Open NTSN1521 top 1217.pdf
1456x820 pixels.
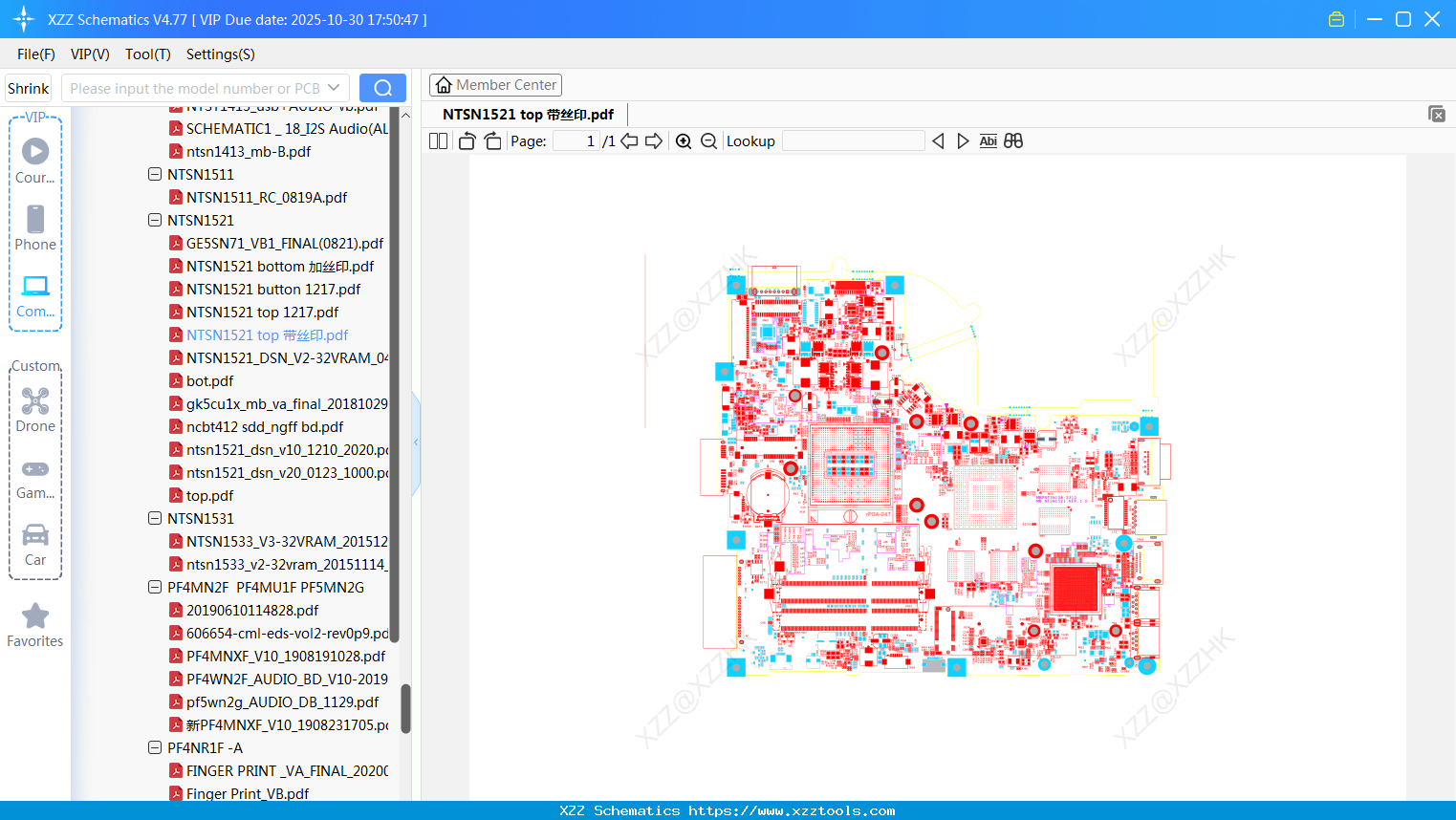[x=263, y=313]
